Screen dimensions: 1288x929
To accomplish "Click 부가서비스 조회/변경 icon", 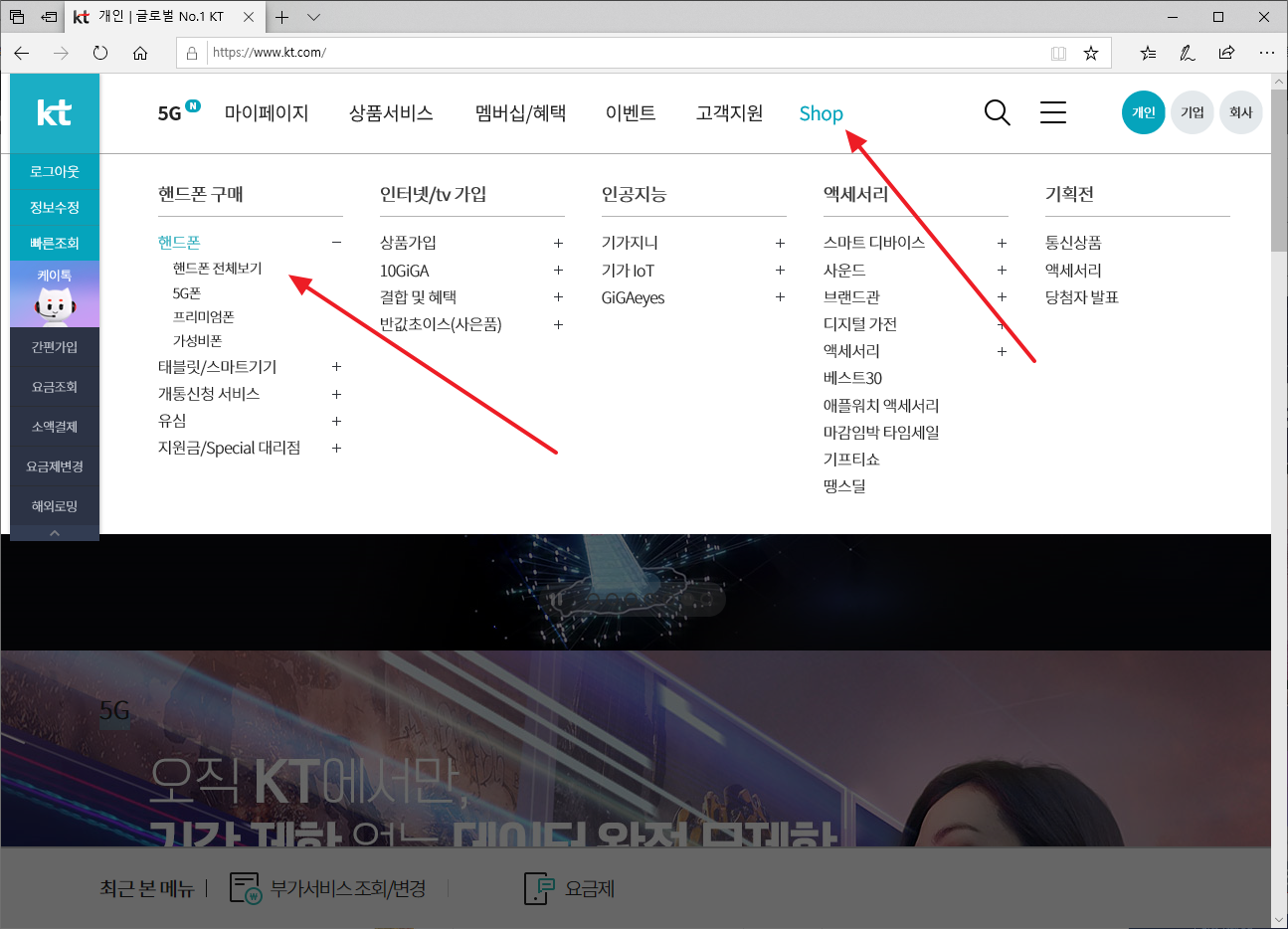I will click(245, 888).
